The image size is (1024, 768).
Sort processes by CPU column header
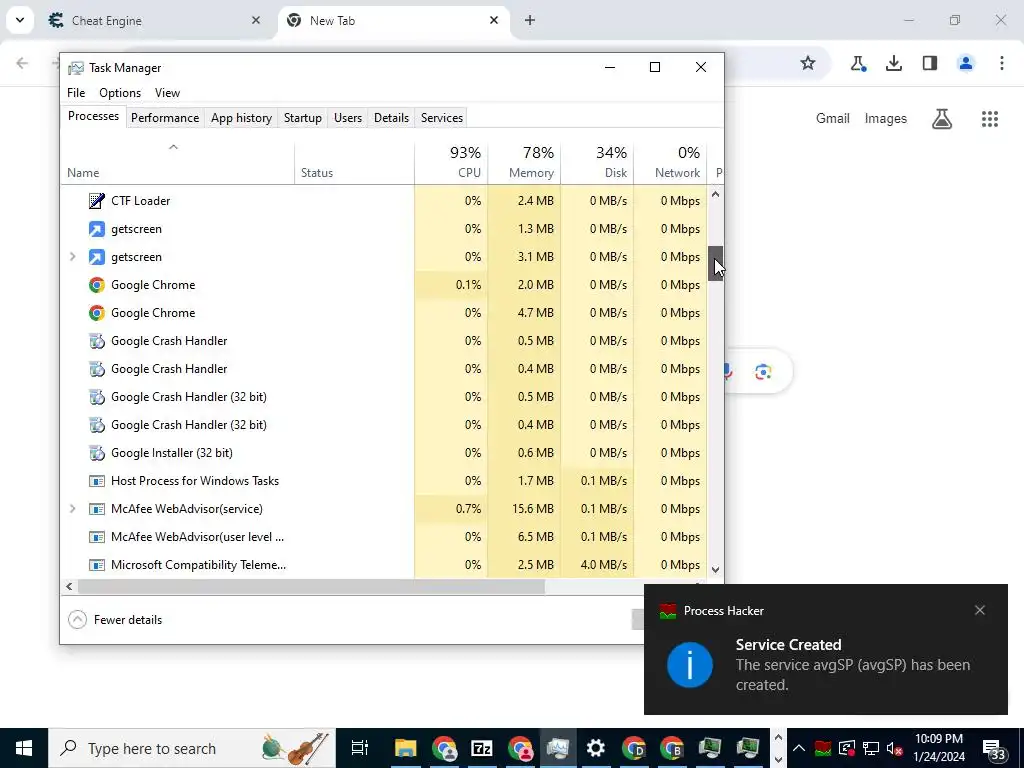pyautogui.click(x=451, y=162)
